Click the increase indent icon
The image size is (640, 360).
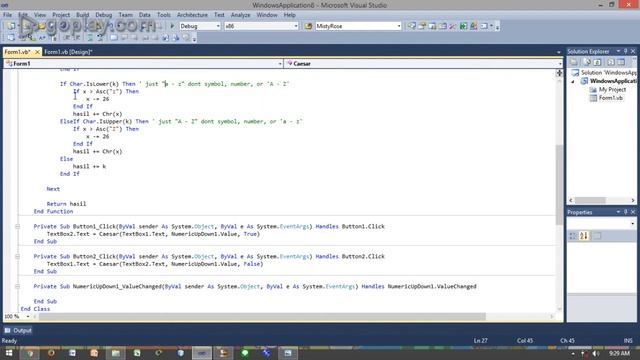click(78, 38)
